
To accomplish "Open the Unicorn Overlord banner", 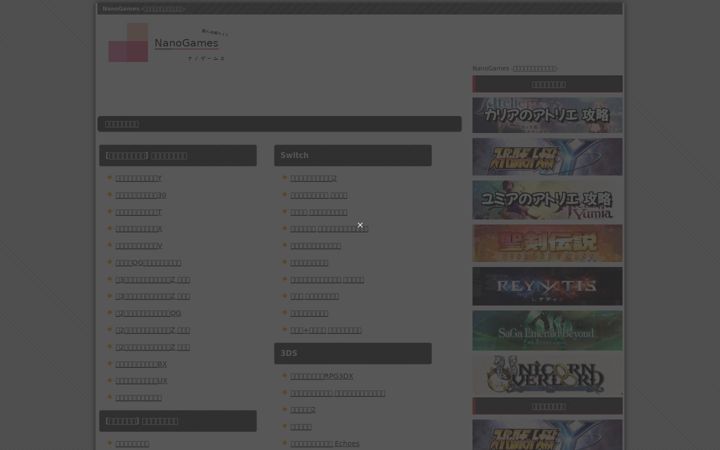I will tap(547, 374).
